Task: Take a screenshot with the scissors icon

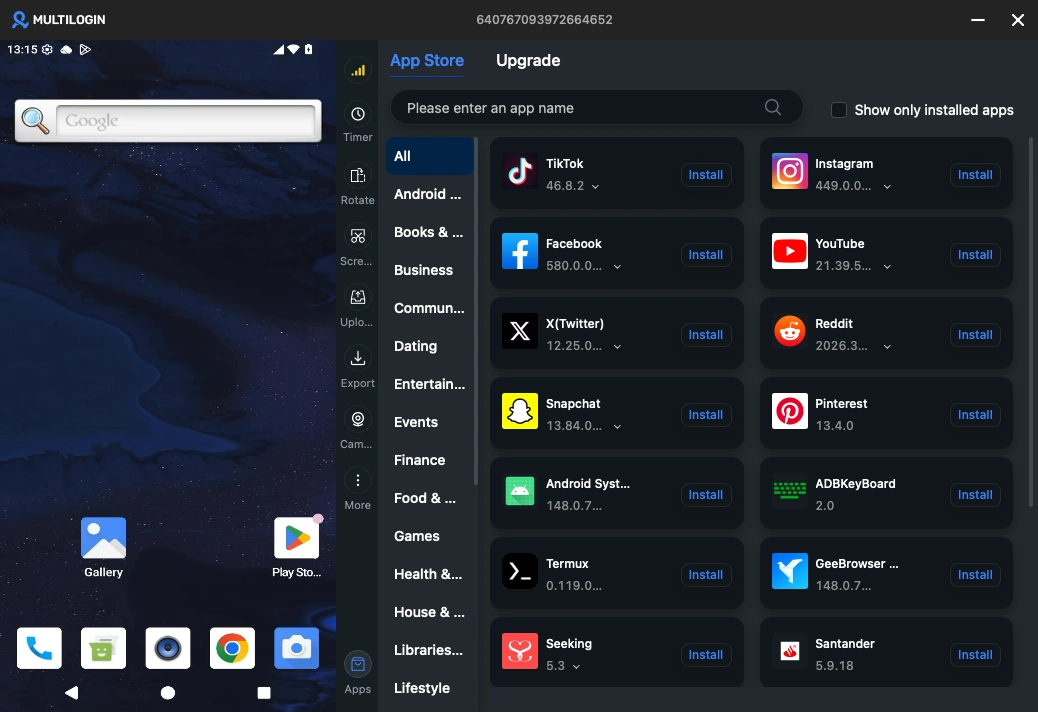Action: point(357,236)
